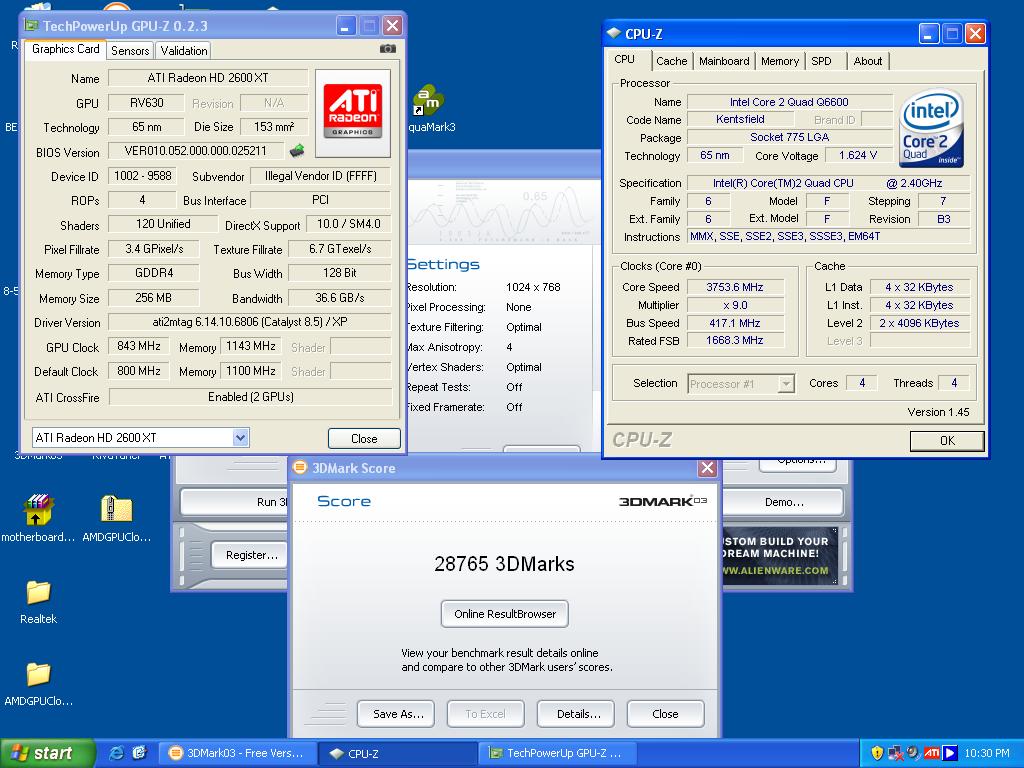Click OK in the CPU-Z window
1024x768 pixels.
pos(947,440)
